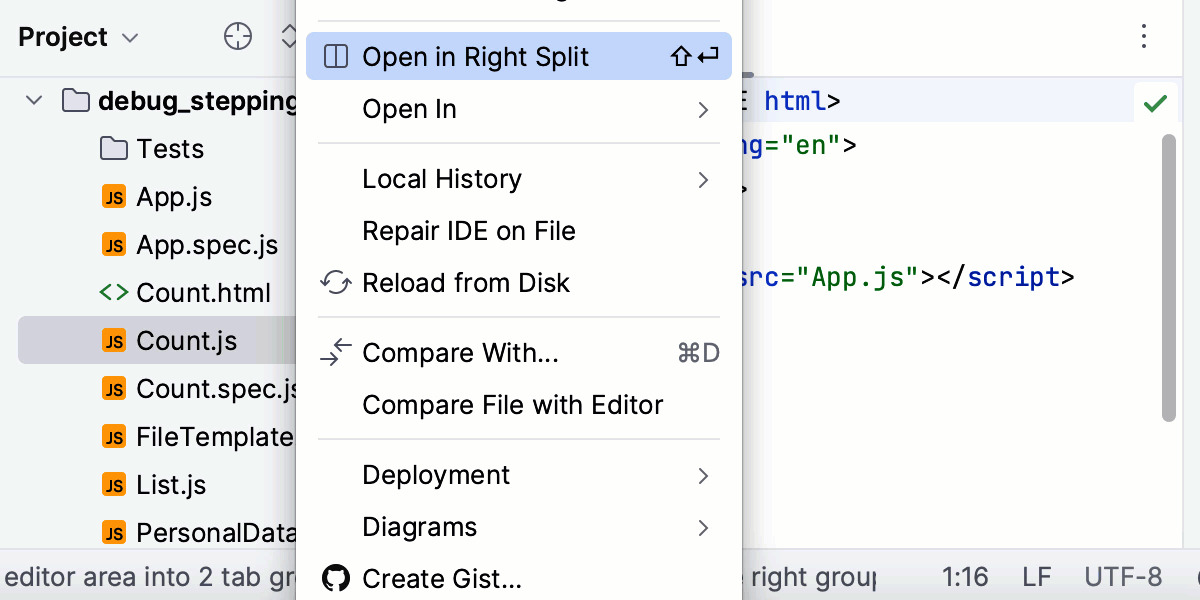Open the vertical ellipsis options menu
Image resolution: width=1200 pixels, height=600 pixels.
tap(1143, 36)
